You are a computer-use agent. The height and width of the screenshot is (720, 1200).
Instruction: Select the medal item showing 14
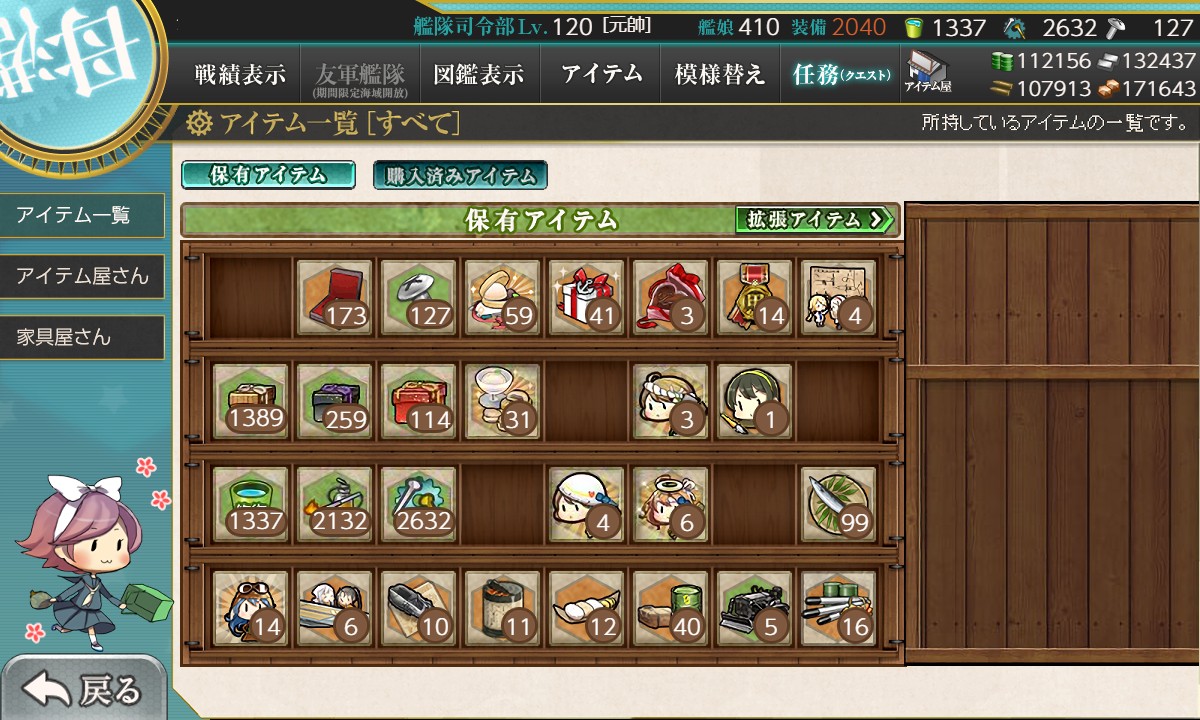pos(755,297)
